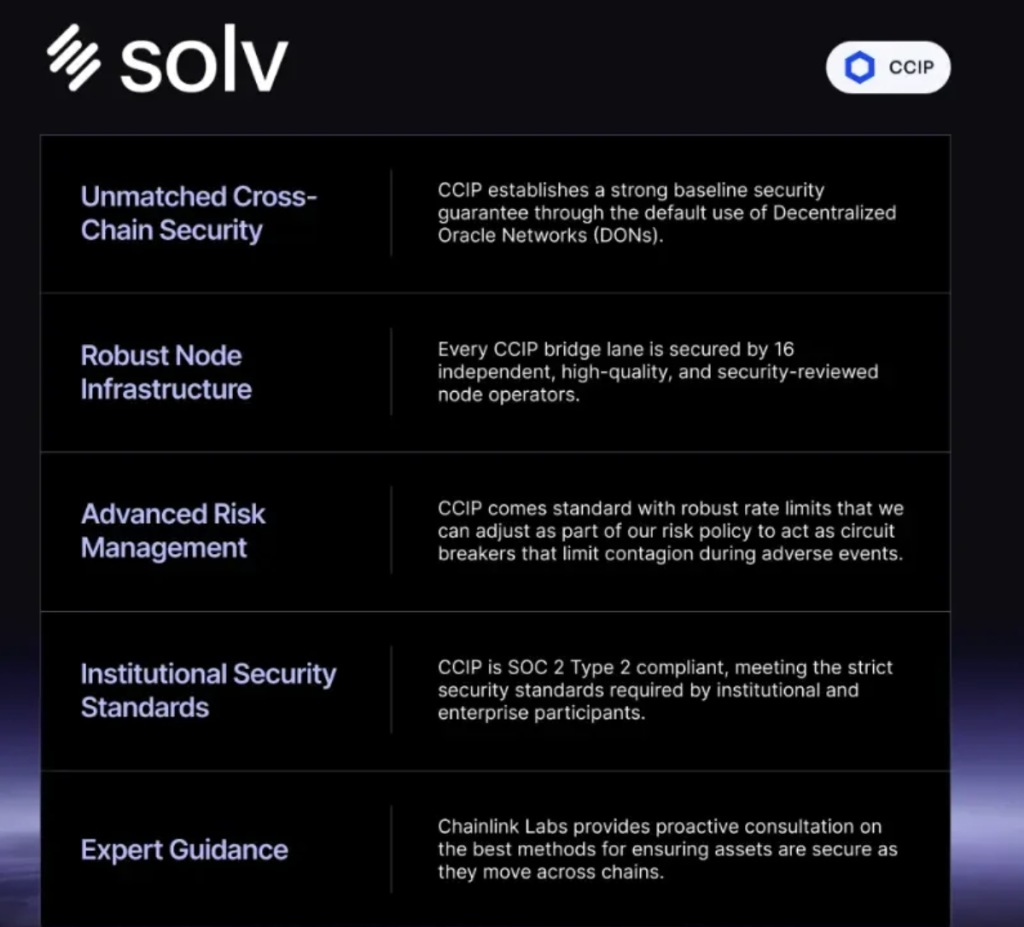Viewport: 1024px width, 927px height.
Task: Select the Expert Guidance heading
Action: (x=184, y=850)
